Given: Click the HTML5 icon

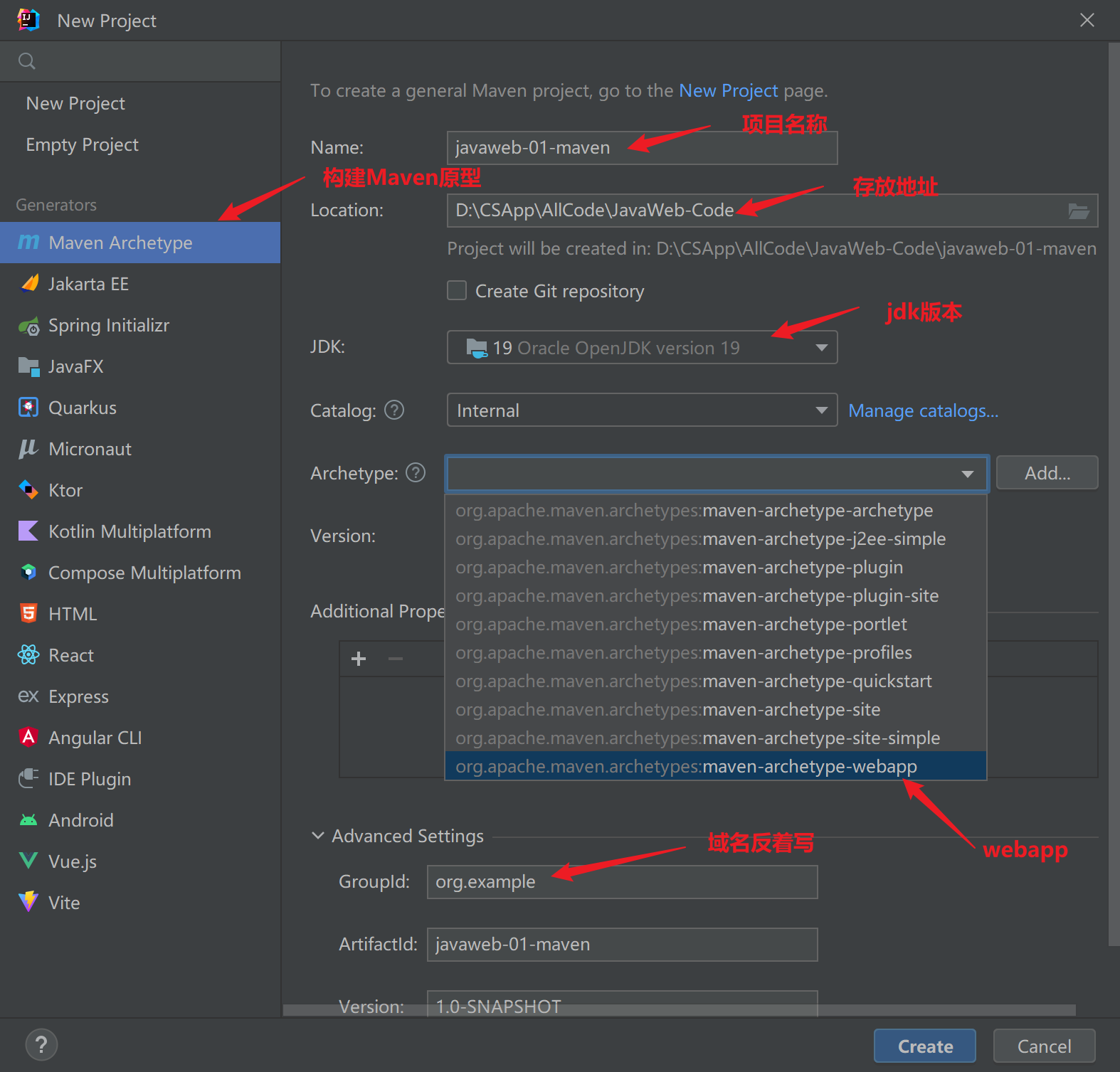Looking at the screenshot, I should tap(28, 614).
